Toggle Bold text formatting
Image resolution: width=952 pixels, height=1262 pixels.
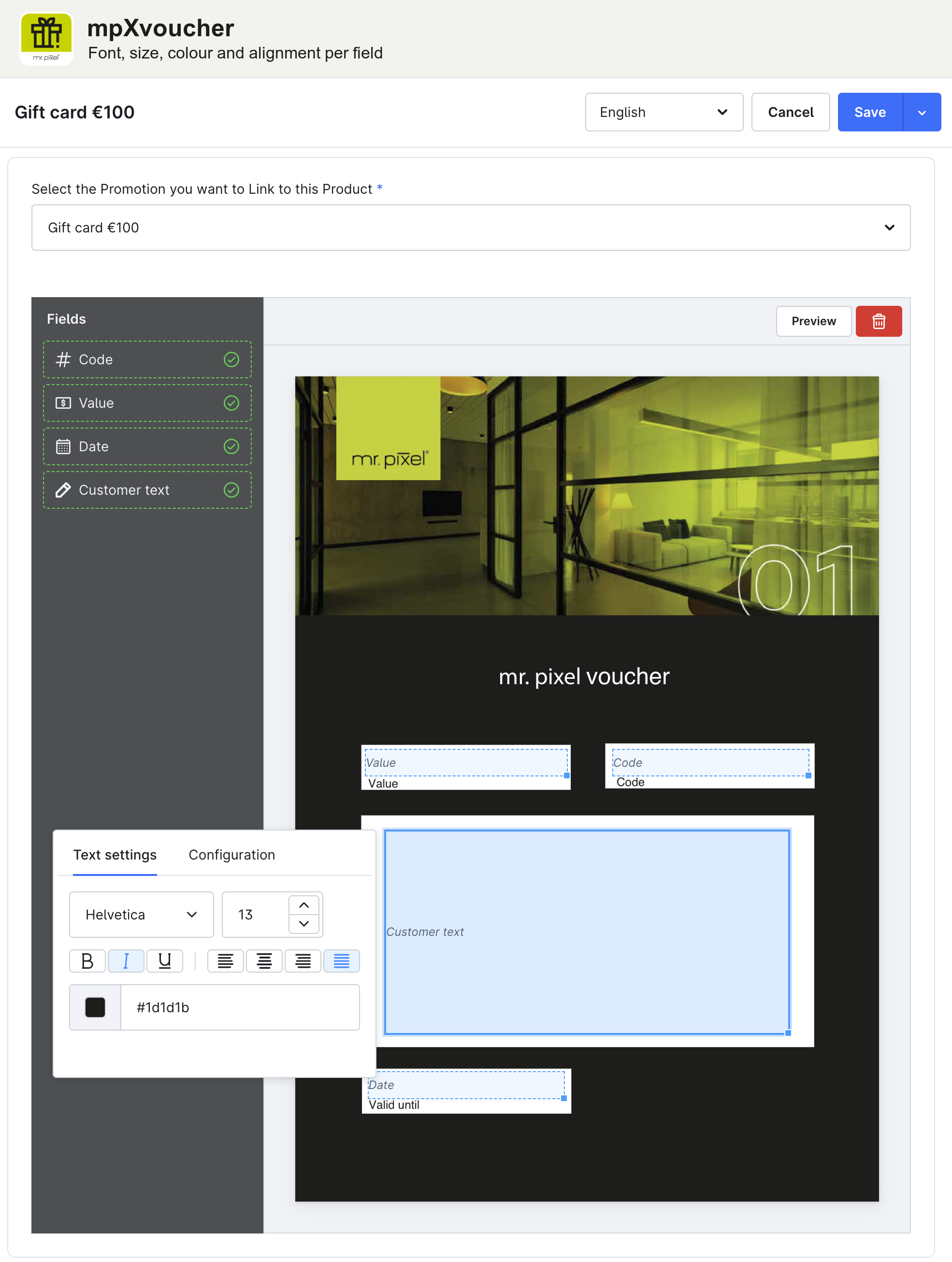pyautogui.click(x=87, y=961)
